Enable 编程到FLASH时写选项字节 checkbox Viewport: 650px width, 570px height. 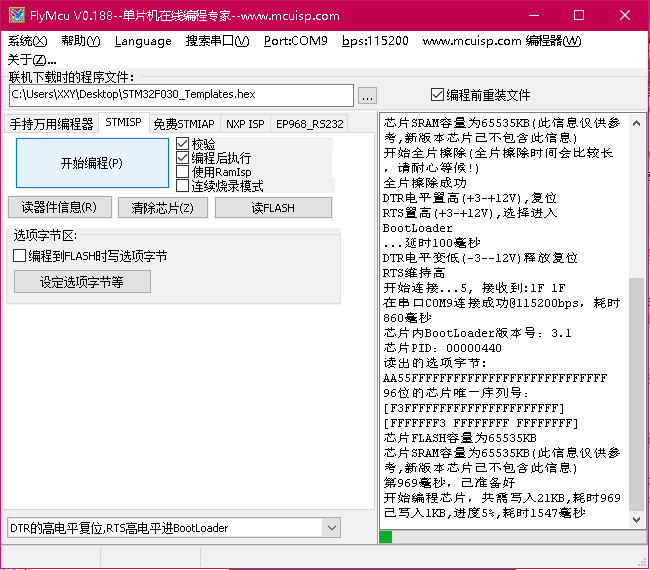[x=90, y=256]
